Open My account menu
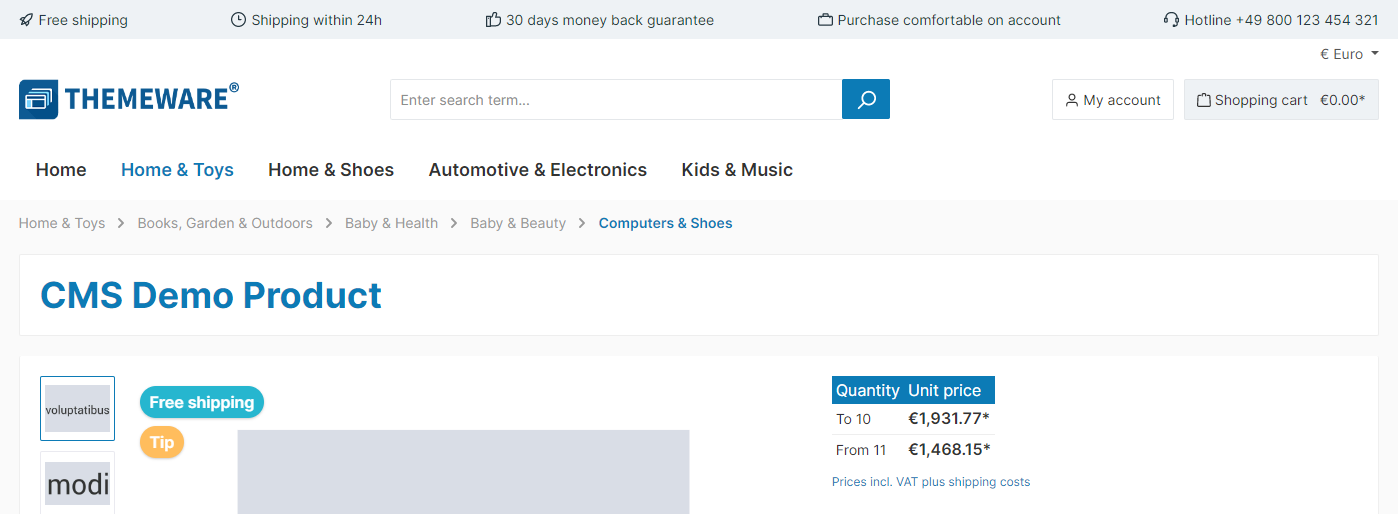The height and width of the screenshot is (514, 1398). (1112, 100)
